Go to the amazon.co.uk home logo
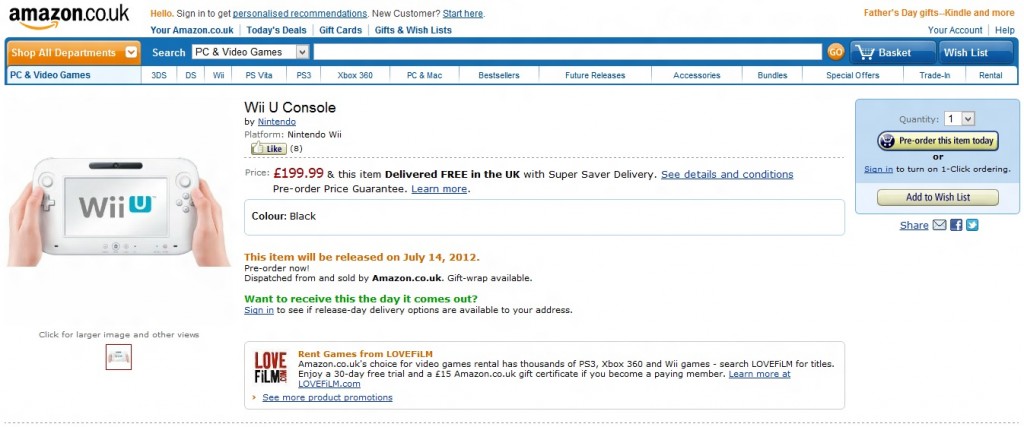 [69, 18]
